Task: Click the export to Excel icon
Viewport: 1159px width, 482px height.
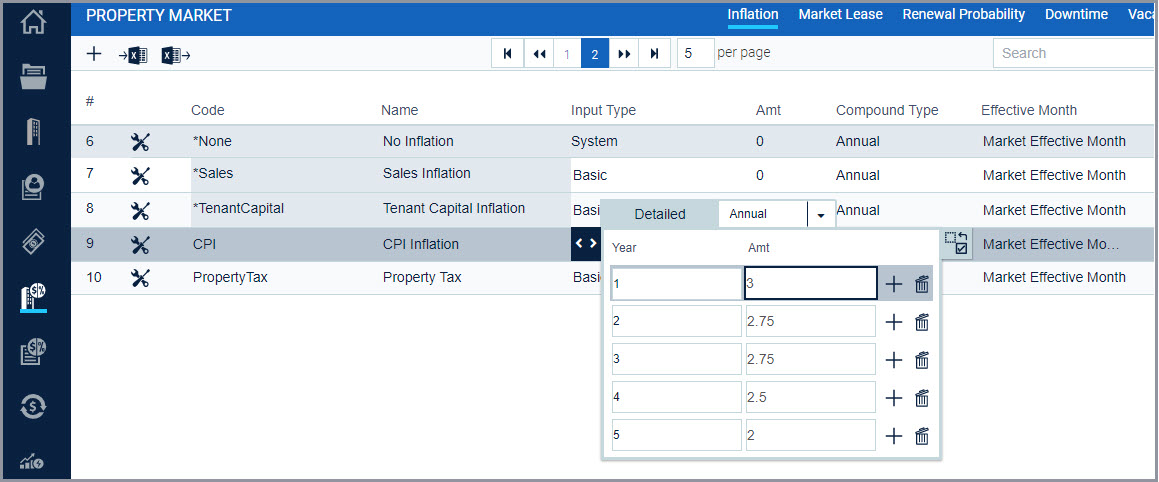Action: coord(176,55)
